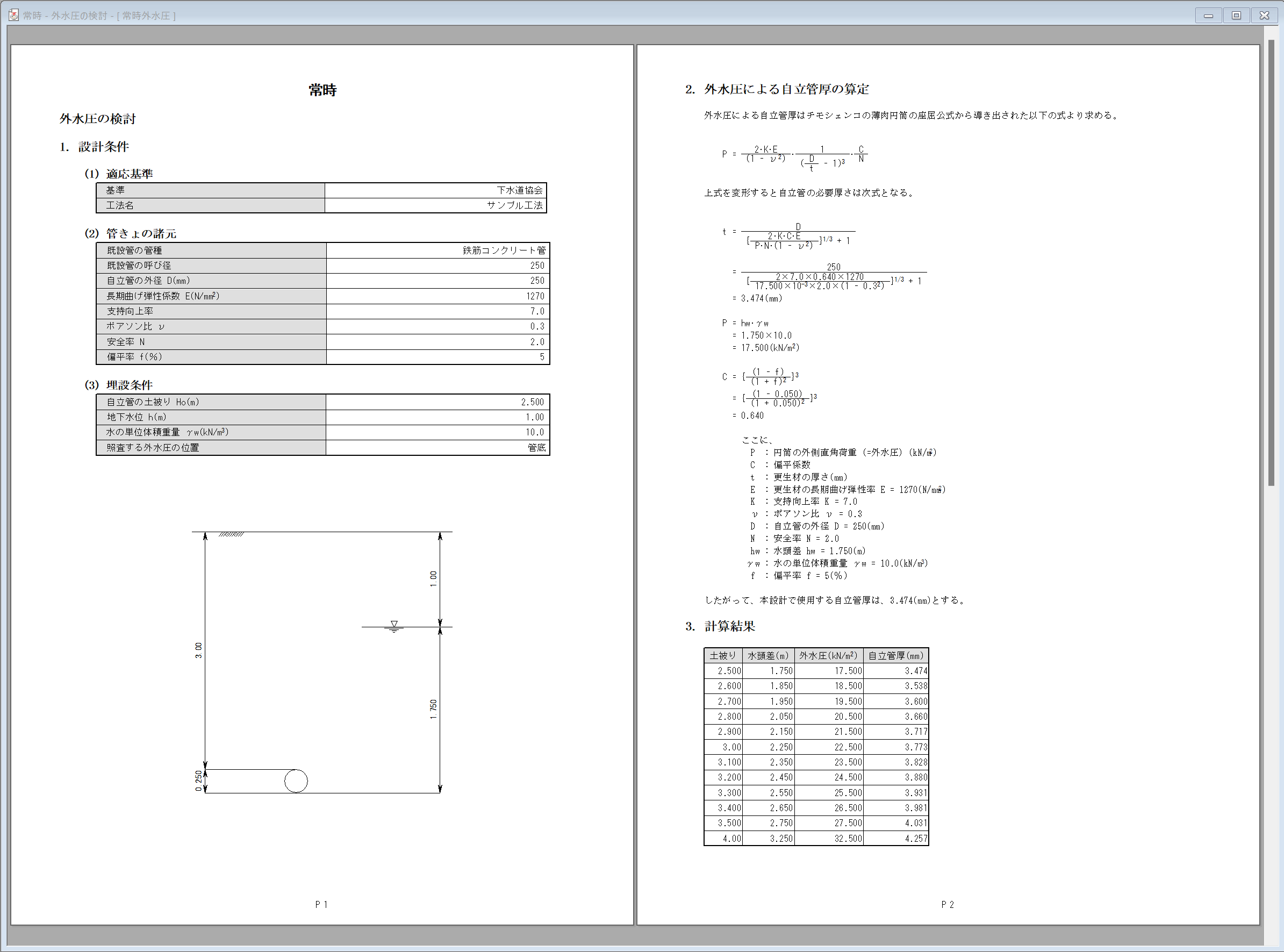
Task: Click result cell 3.773 in the table
Action: point(896,747)
